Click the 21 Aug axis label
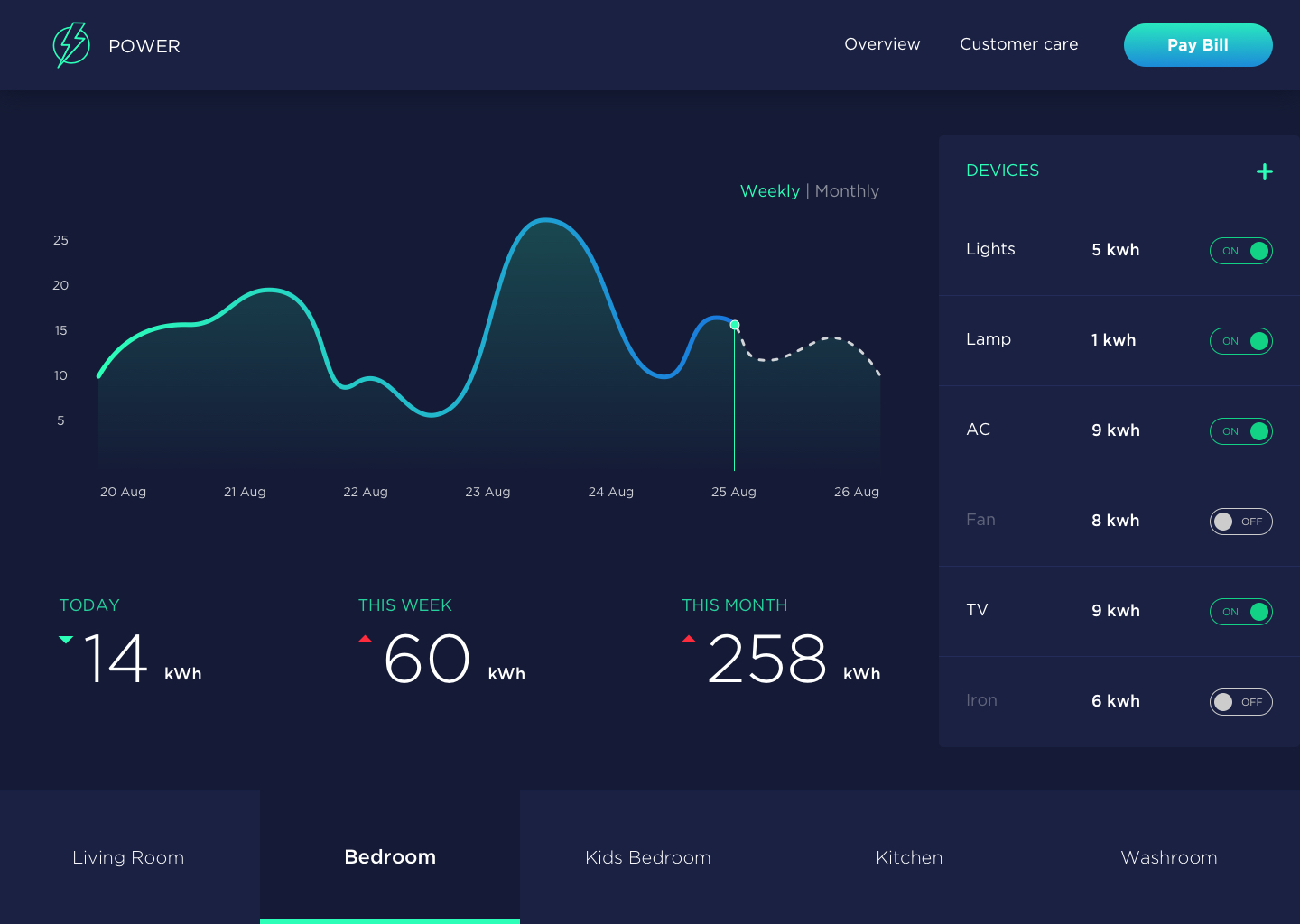The image size is (1300, 924). pos(245,492)
